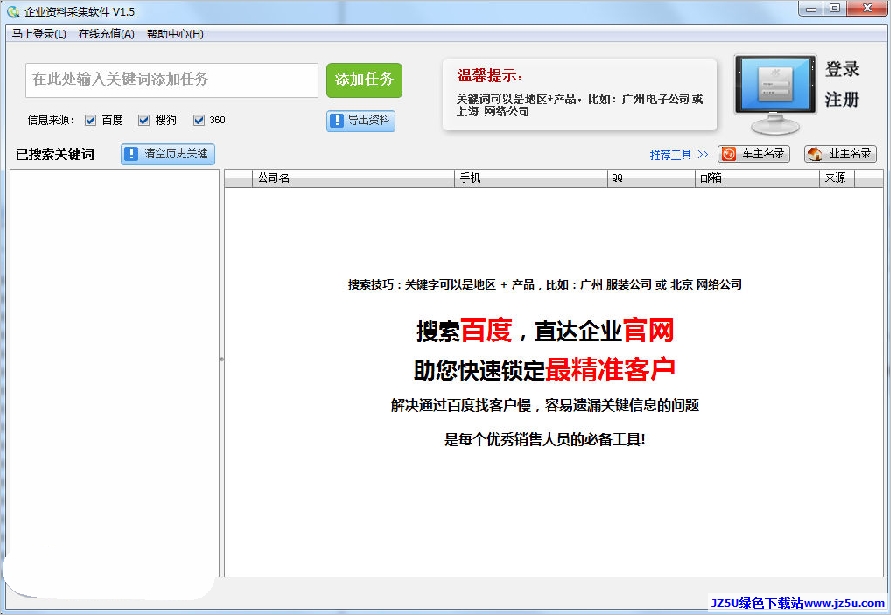Click the 是每个优秀销售人员的必备工具 text

pyautogui.click(x=544, y=439)
